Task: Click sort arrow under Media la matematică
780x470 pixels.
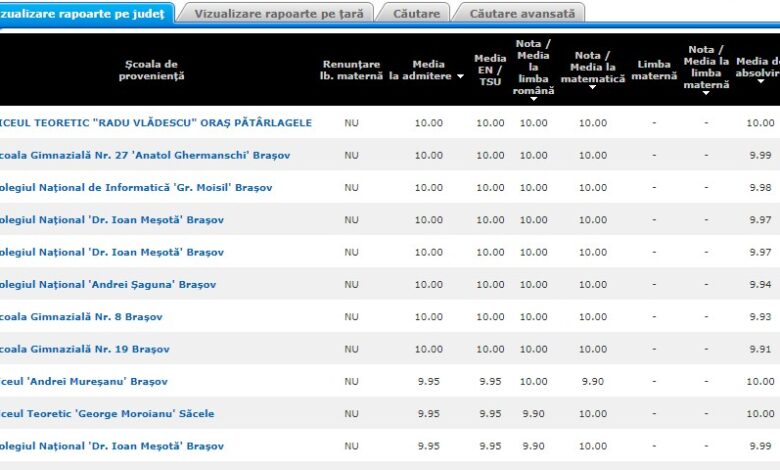Action: point(592,88)
